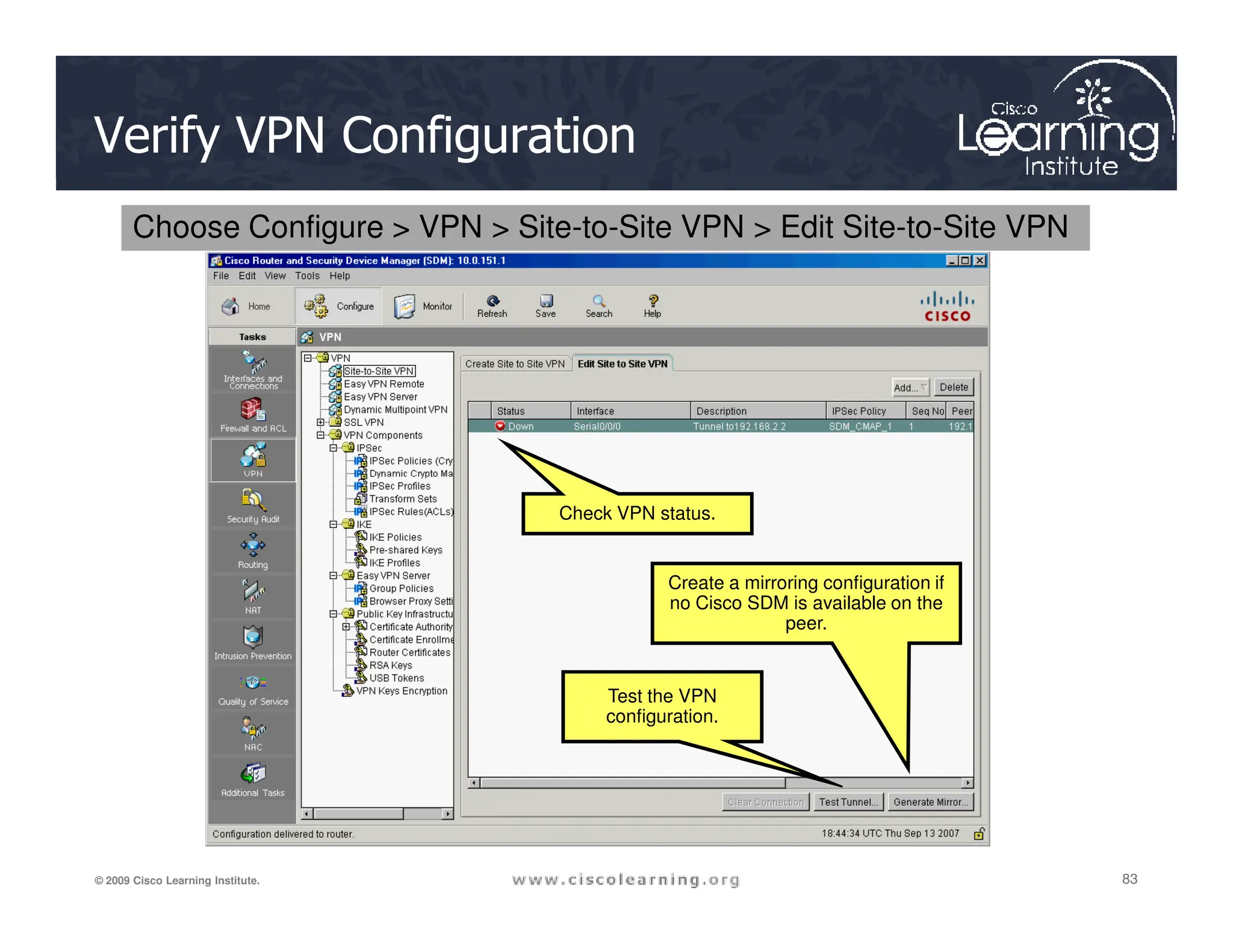Image resolution: width=1233 pixels, height=952 pixels.
Task: Select Dynamic Multipoint VPN node
Action: [x=396, y=410]
